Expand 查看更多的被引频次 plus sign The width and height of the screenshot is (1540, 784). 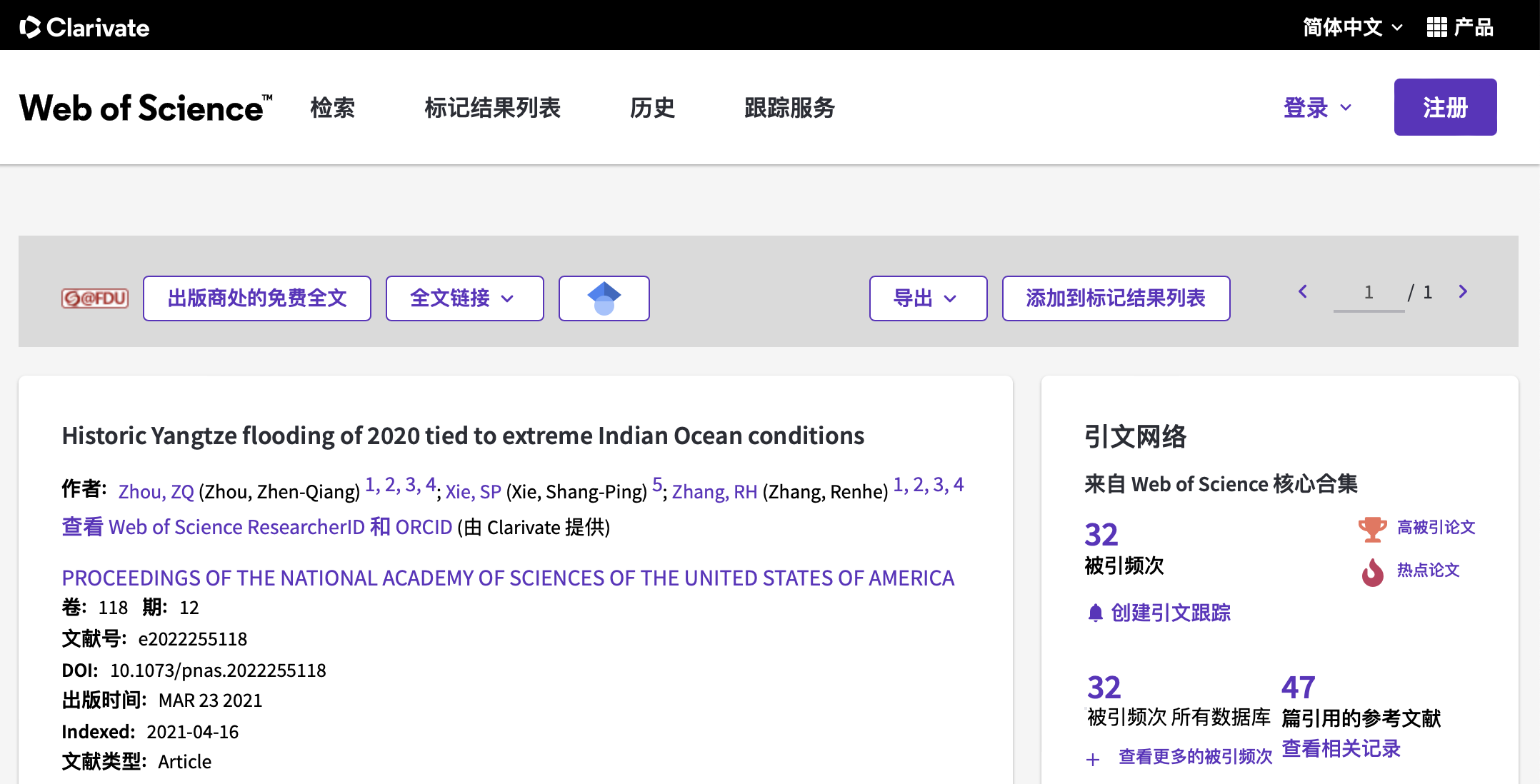(1093, 759)
